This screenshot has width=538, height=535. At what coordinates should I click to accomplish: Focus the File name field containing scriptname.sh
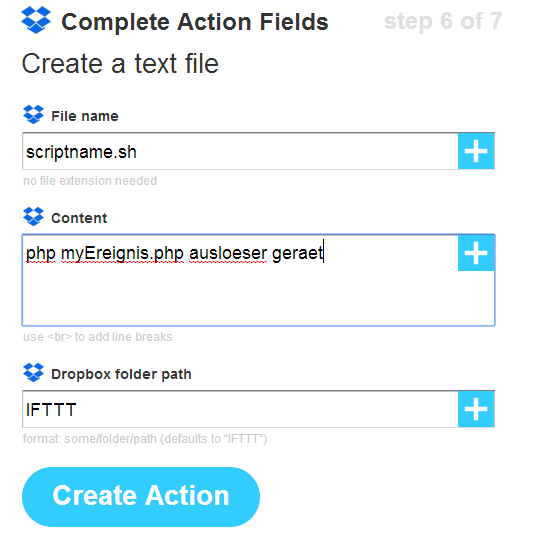click(x=240, y=151)
